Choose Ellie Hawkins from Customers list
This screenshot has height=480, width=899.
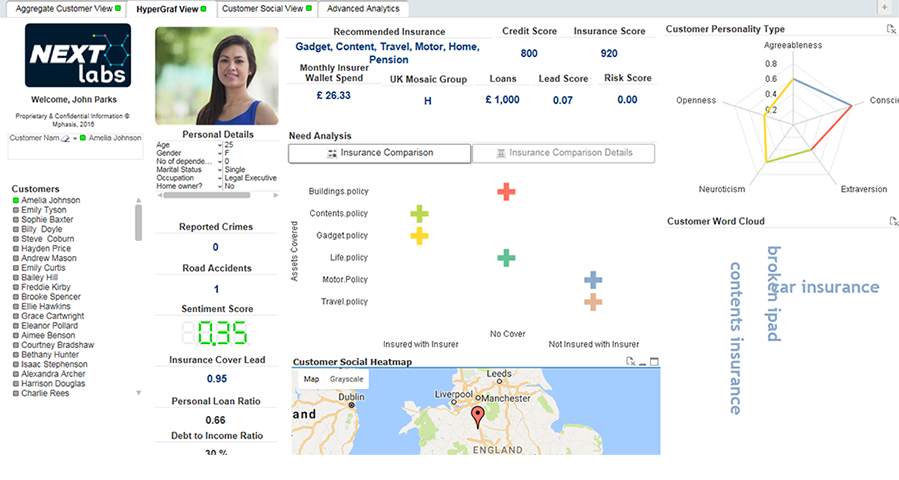tap(45, 307)
